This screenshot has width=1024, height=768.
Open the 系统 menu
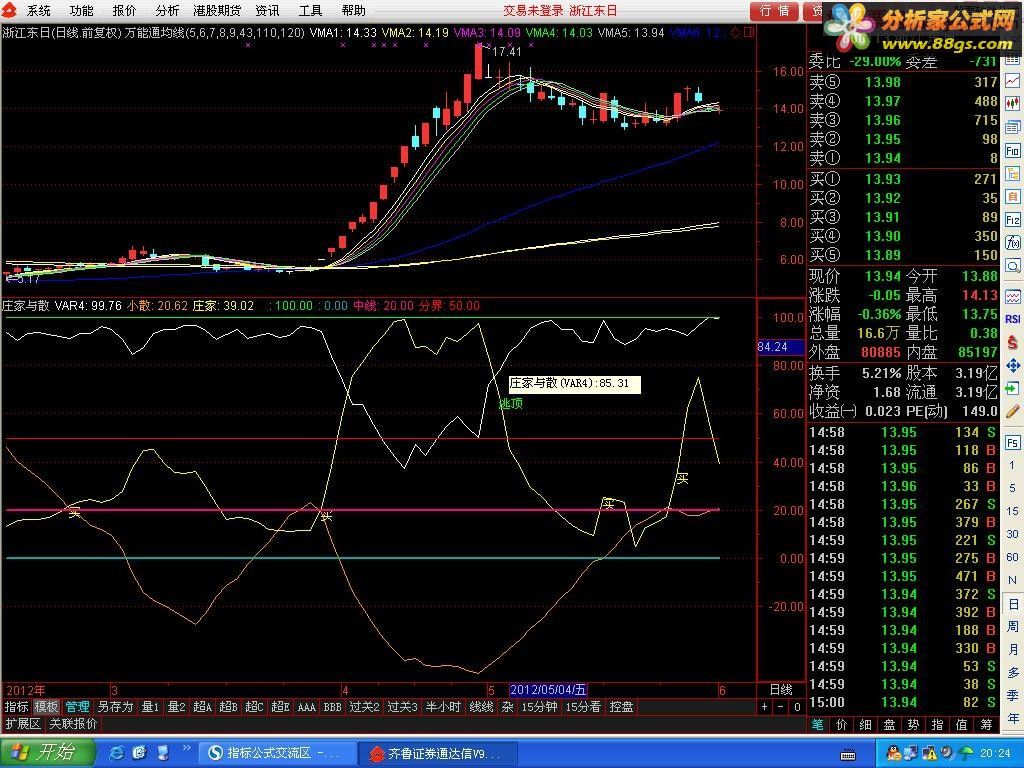[x=38, y=11]
